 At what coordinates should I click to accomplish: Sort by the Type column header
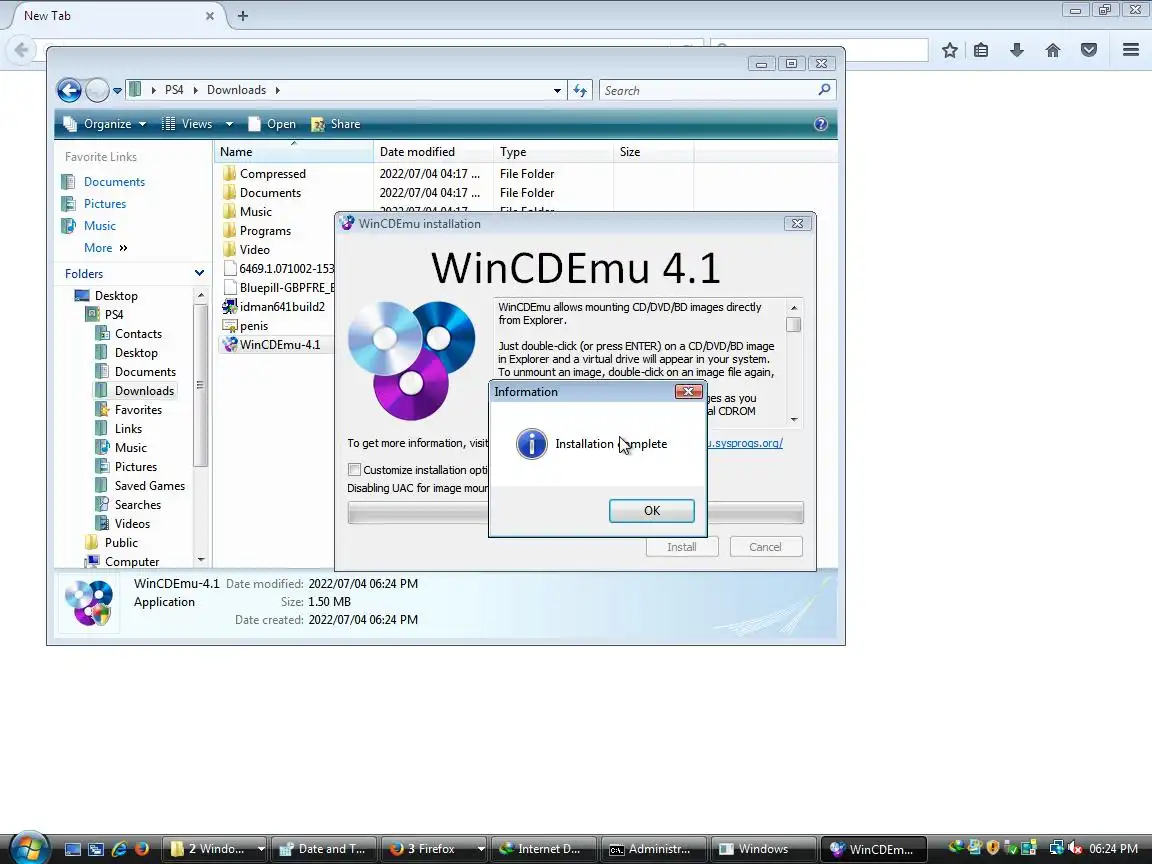click(x=553, y=152)
